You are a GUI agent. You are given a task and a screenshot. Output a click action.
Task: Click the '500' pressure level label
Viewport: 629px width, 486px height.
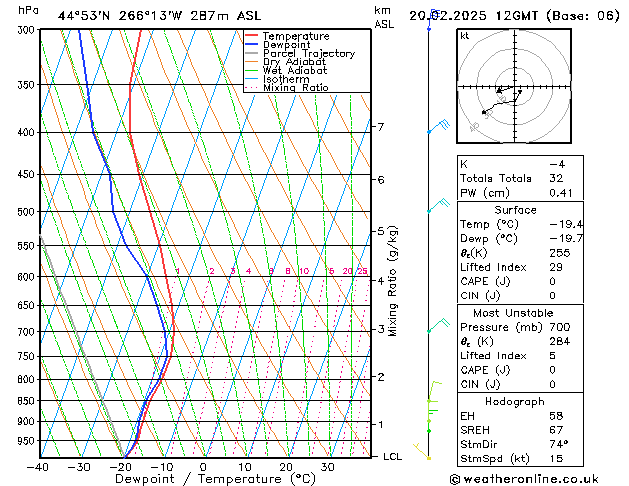28,212
